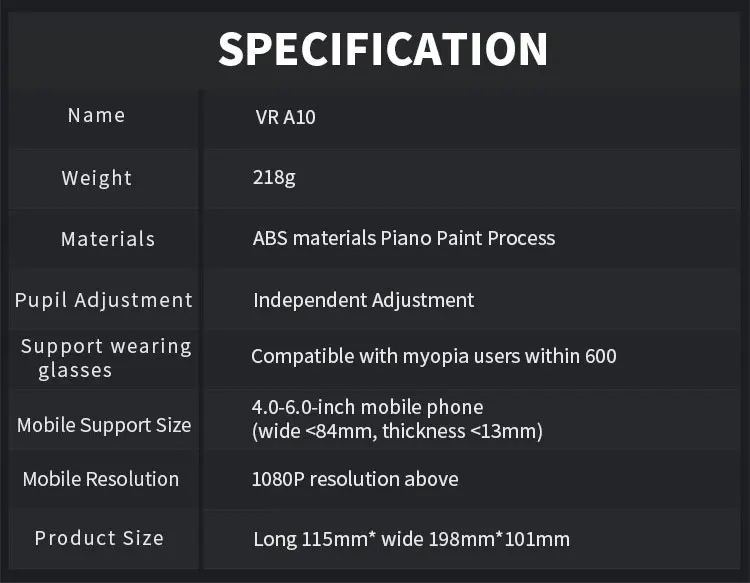Click the "Piano Paint Process" text
This screenshot has height=583, width=750.
pyautogui.click(x=468, y=239)
